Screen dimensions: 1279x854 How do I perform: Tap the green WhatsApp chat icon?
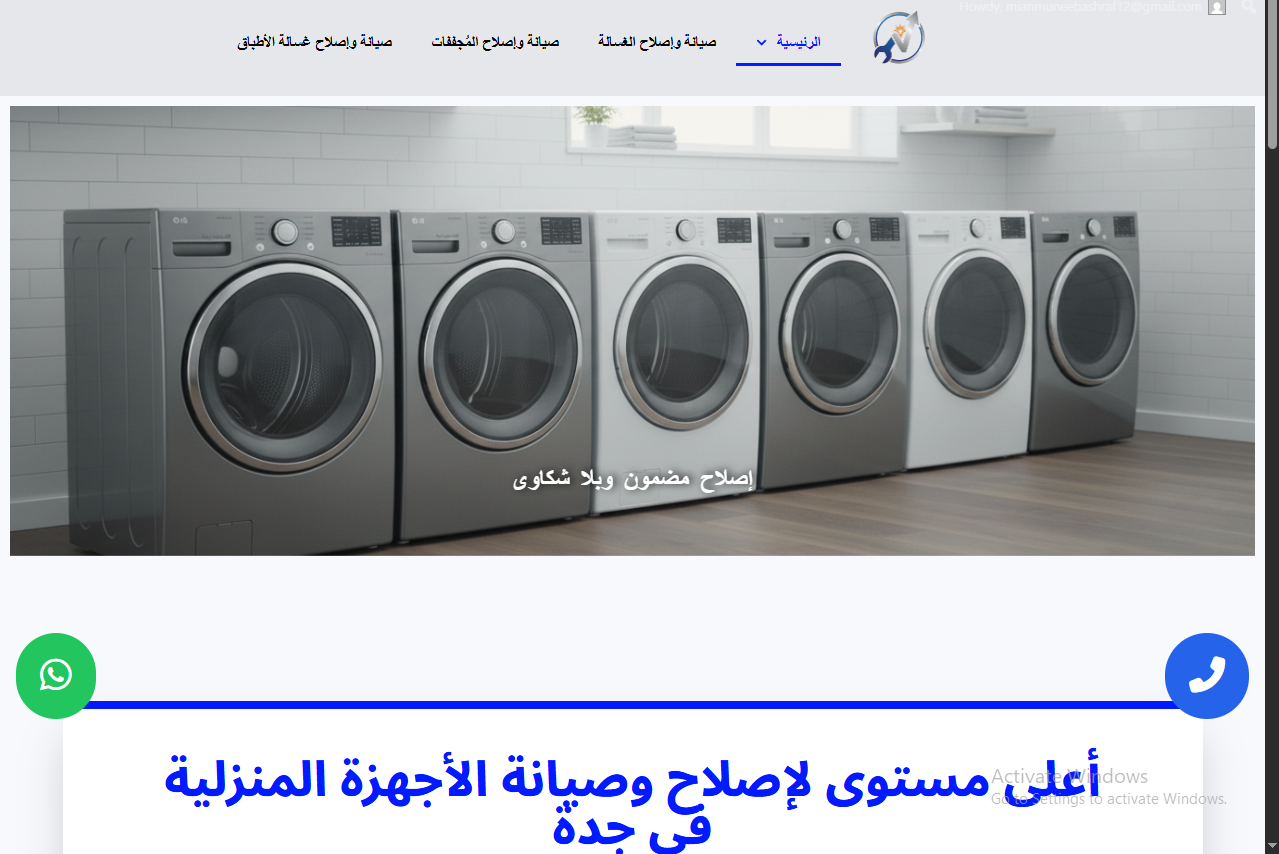[56, 676]
